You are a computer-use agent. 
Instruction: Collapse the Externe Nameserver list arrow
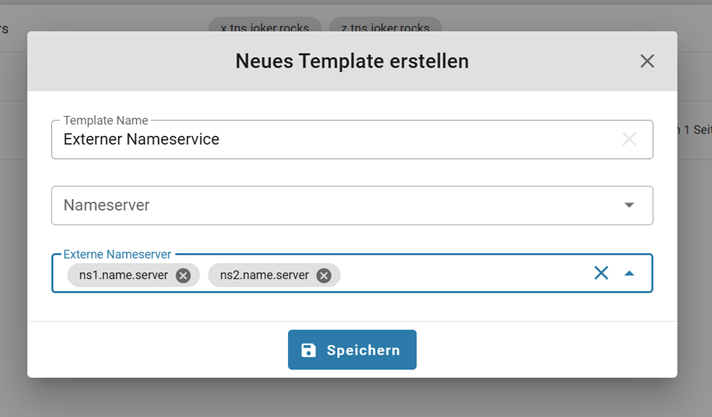pyautogui.click(x=629, y=273)
